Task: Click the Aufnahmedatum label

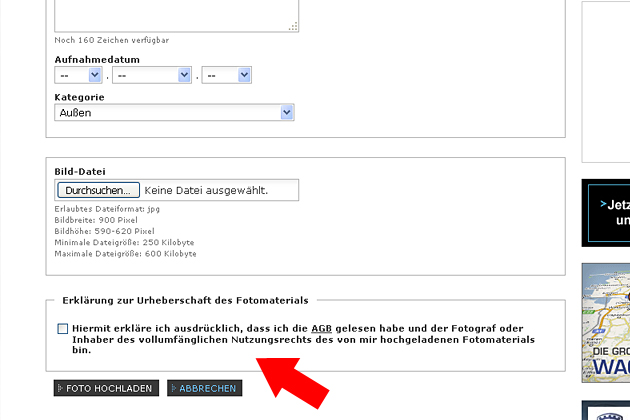Action: (96, 59)
